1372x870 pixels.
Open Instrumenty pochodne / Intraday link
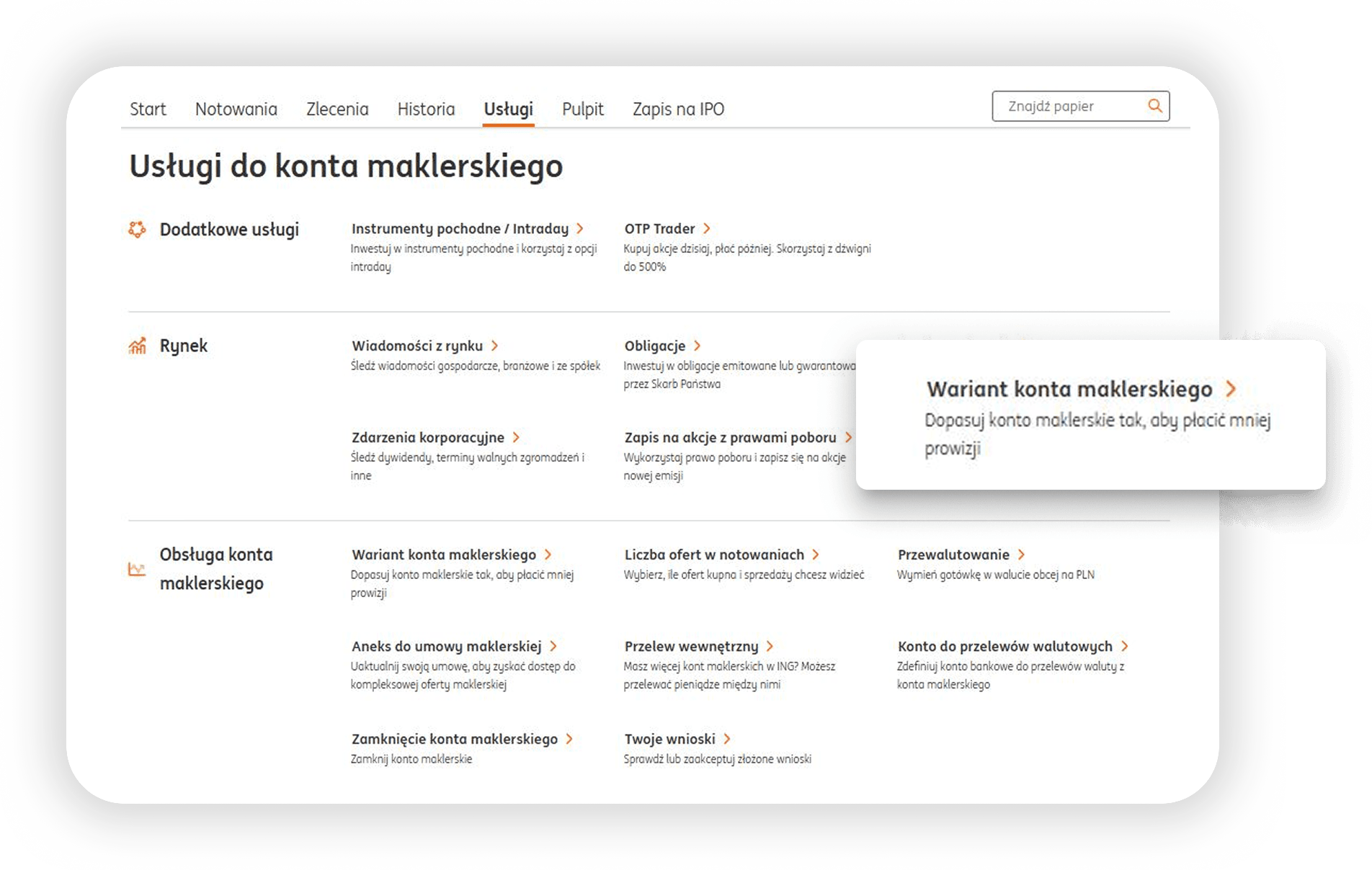pyautogui.click(x=460, y=228)
